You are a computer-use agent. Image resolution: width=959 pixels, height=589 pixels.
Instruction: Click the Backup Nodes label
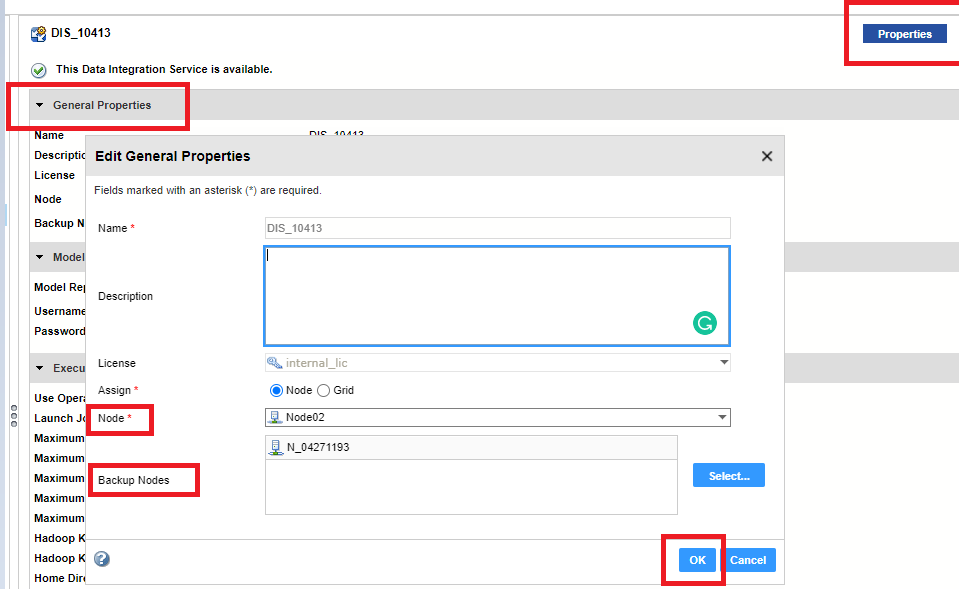[133, 480]
